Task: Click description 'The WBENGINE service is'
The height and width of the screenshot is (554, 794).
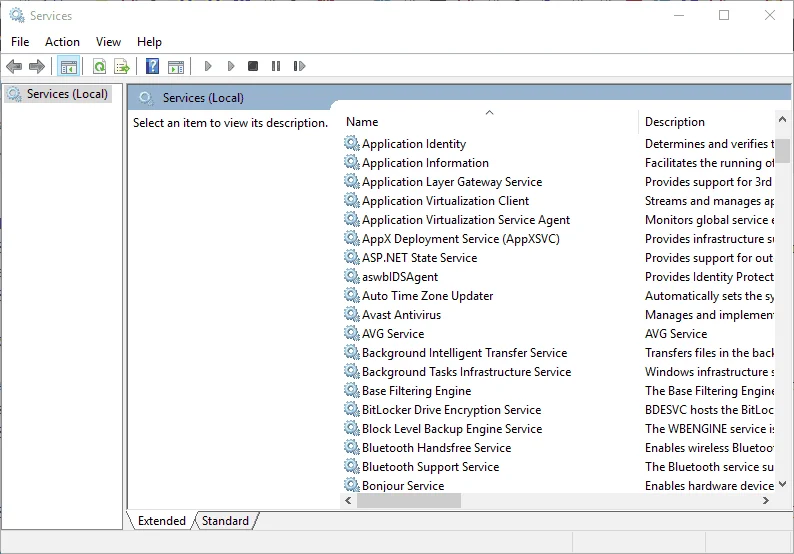Action: point(709,428)
